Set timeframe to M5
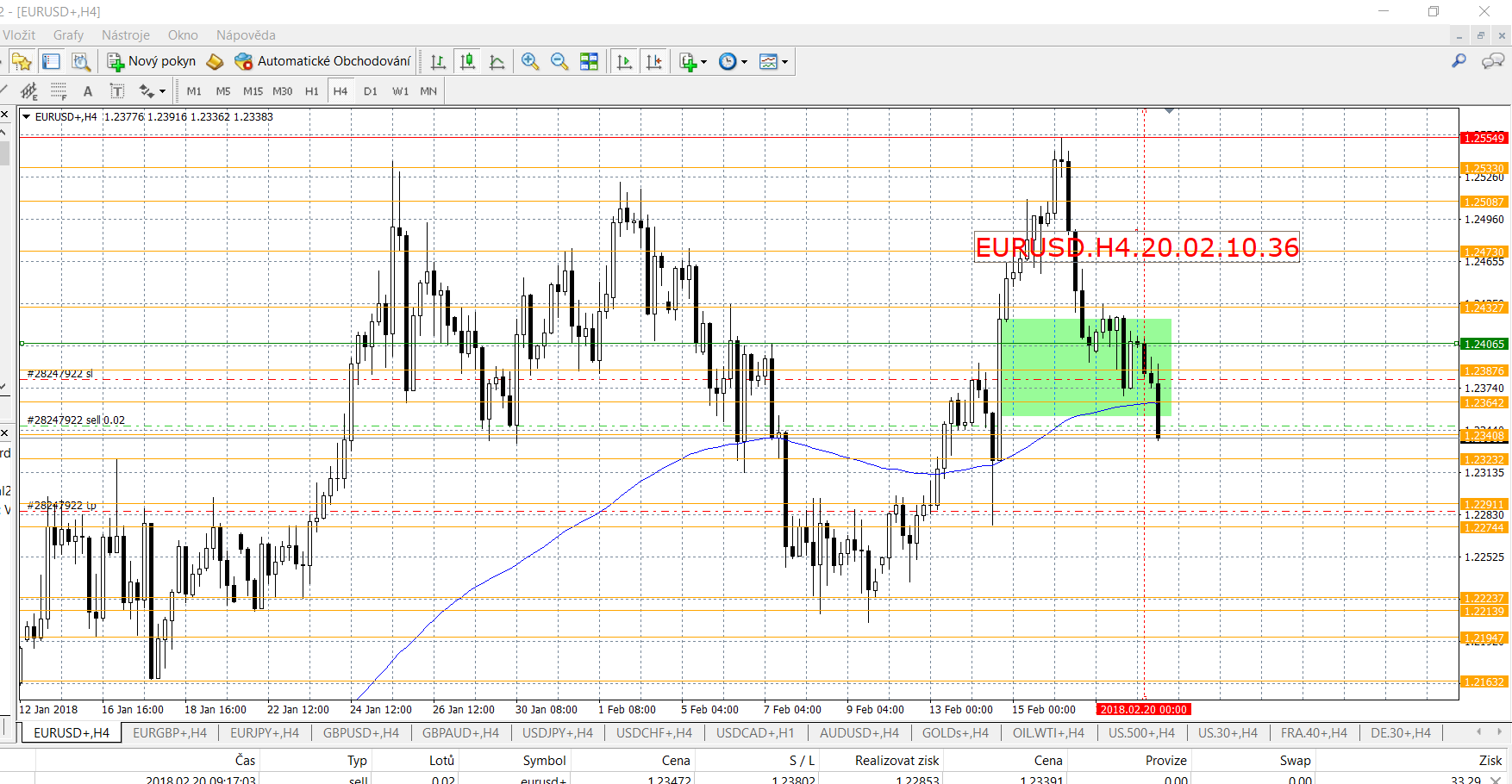Image resolution: width=1512 pixels, height=784 pixels. (x=223, y=91)
